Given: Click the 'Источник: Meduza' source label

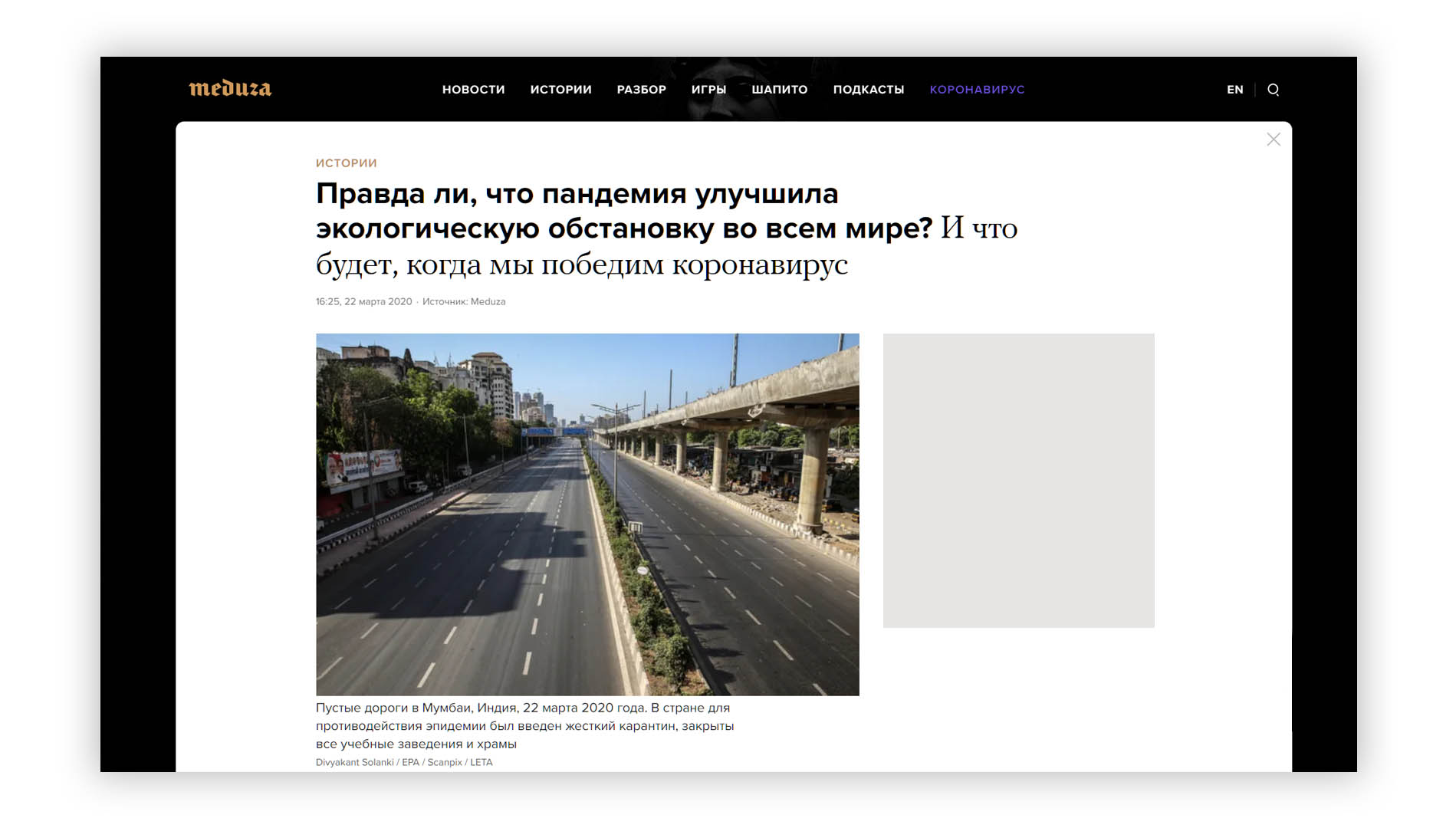Looking at the screenshot, I should [464, 302].
